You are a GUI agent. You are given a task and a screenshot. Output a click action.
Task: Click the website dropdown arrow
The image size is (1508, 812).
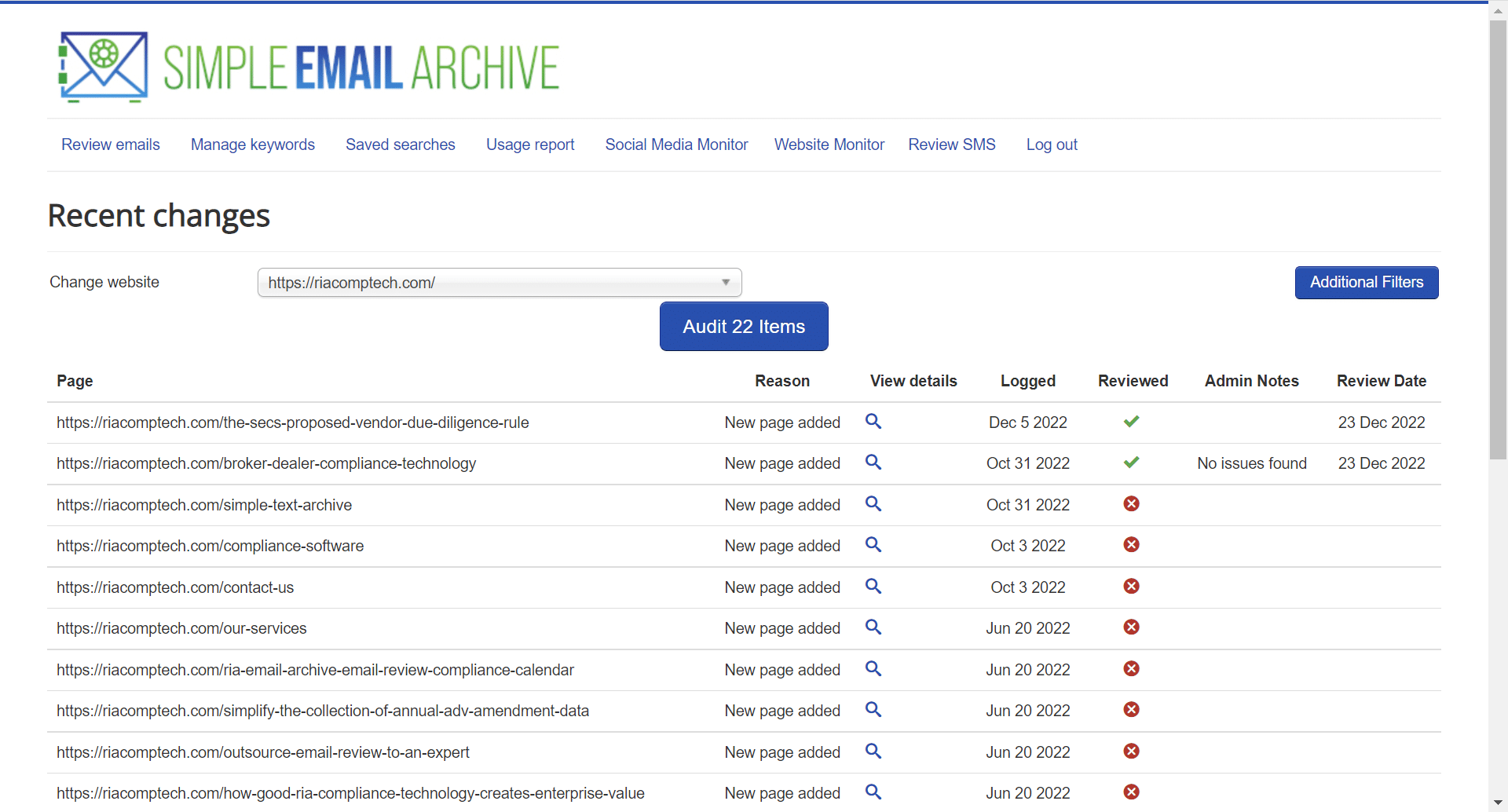tap(726, 283)
